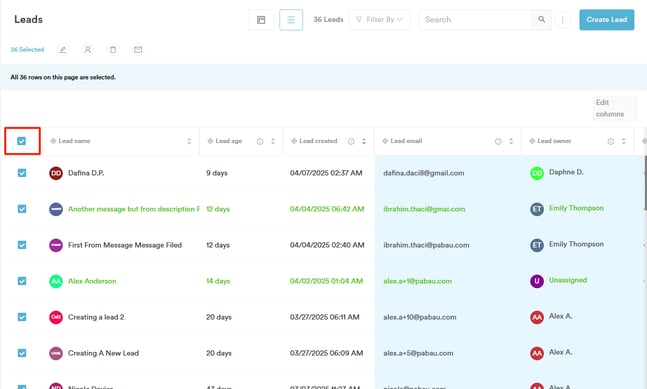Click the Unassigned owner U avatar
Viewport: 647px width, 389px height.
[536, 281]
